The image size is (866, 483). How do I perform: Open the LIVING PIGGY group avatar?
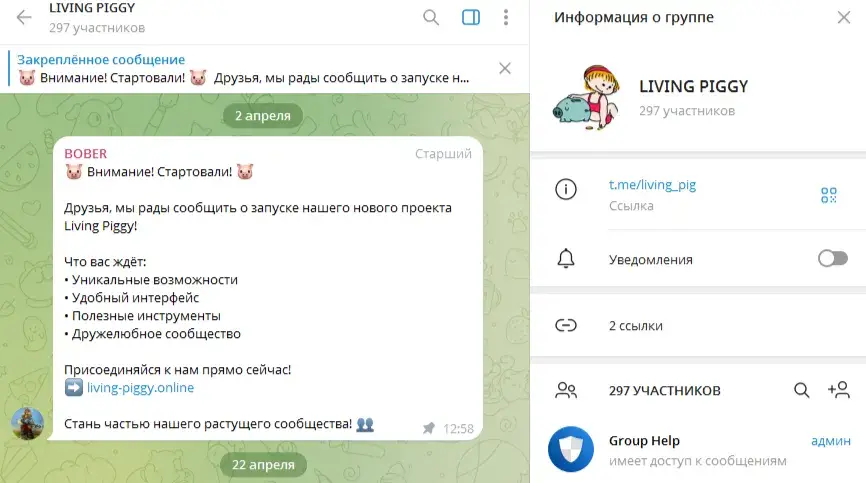pyautogui.click(x=586, y=97)
